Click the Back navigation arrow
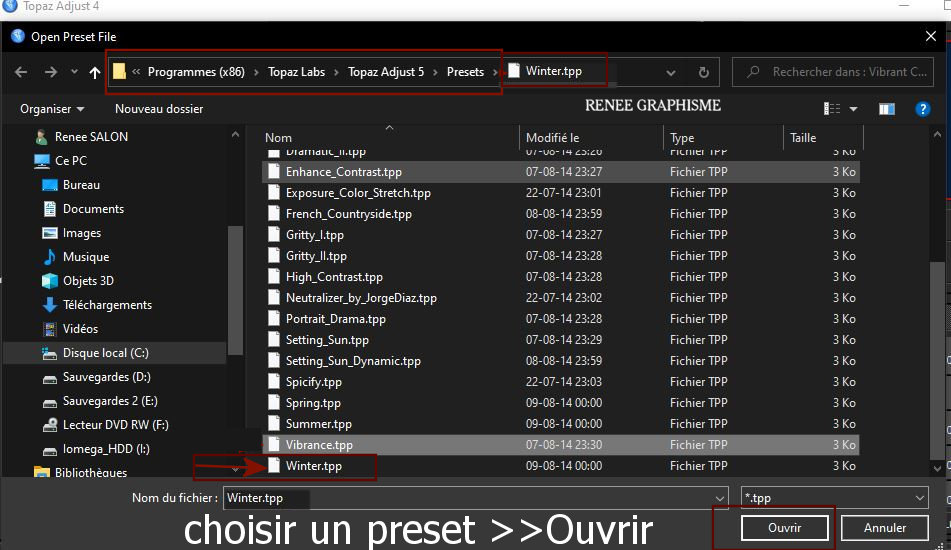 [x=21, y=72]
